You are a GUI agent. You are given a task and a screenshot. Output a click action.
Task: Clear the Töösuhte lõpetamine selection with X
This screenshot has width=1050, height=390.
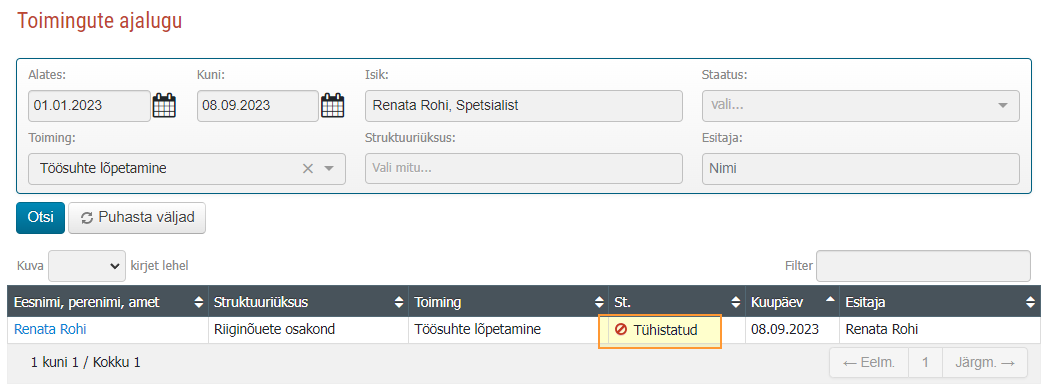click(308, 169)
